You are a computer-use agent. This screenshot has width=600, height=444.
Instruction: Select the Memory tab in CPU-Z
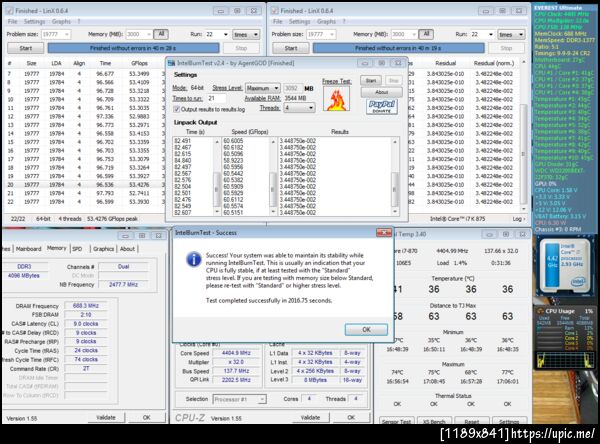click(57, 248)
